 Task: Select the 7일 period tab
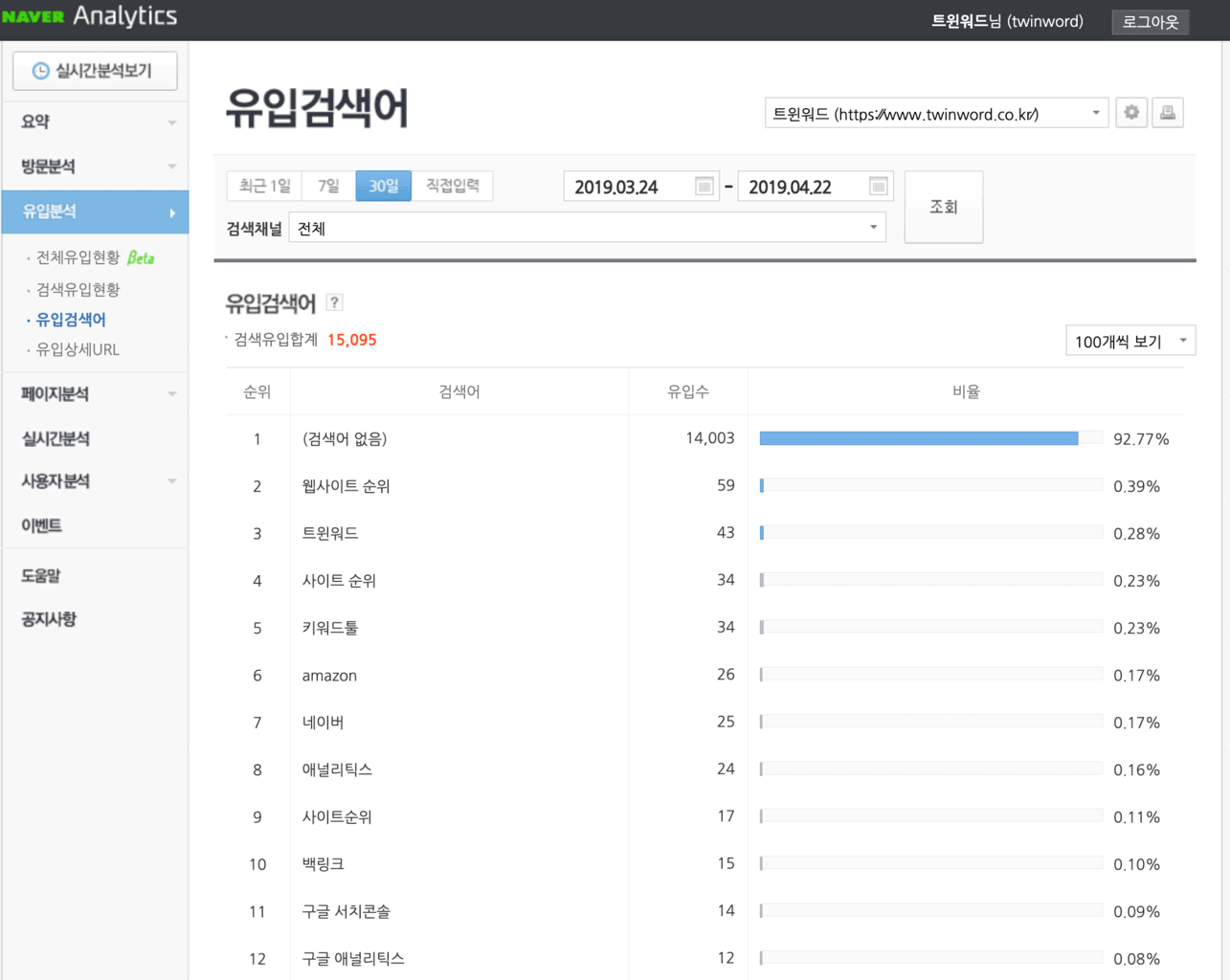(328, 186)
